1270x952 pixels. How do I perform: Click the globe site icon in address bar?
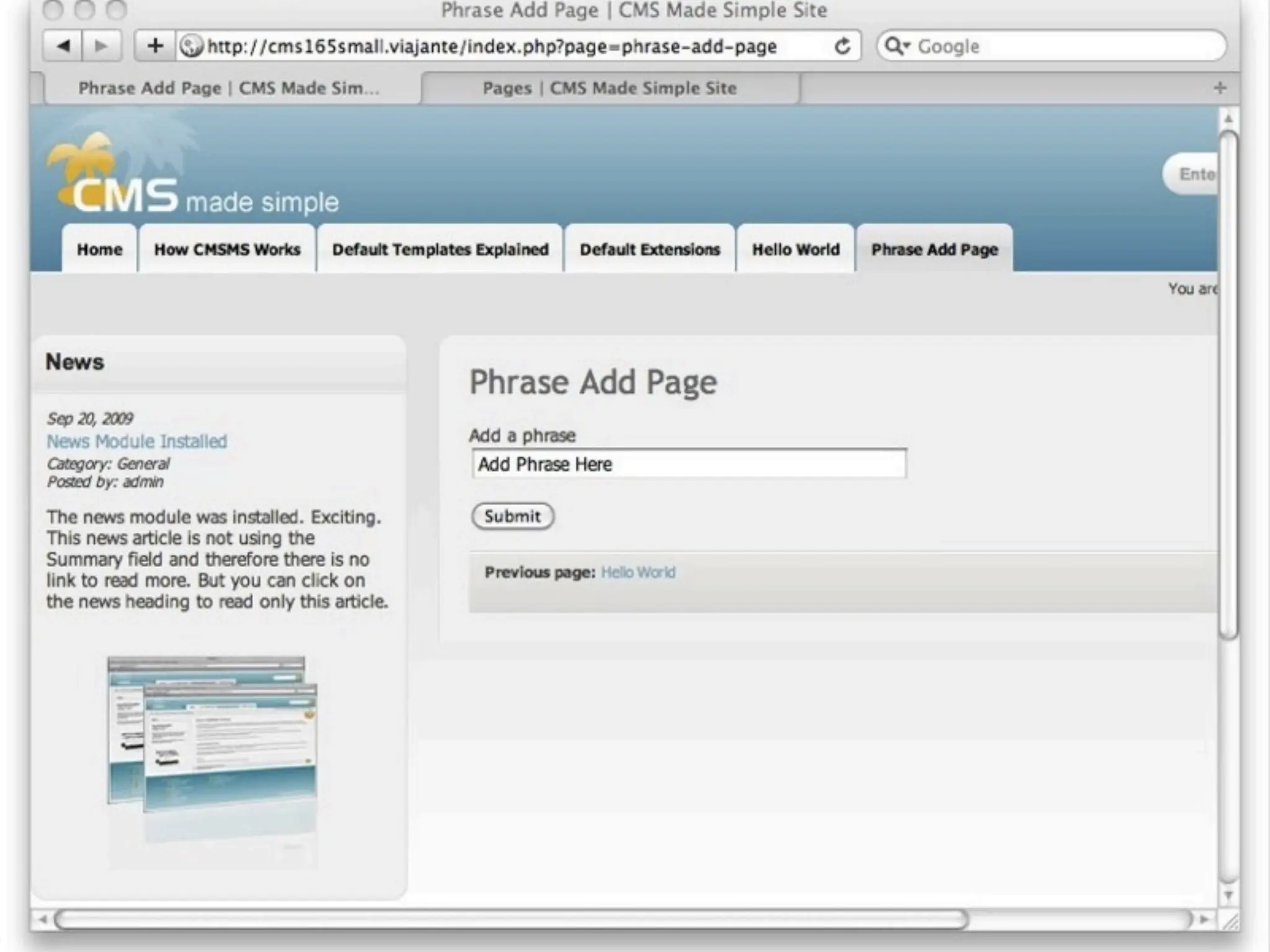(192, 46)
